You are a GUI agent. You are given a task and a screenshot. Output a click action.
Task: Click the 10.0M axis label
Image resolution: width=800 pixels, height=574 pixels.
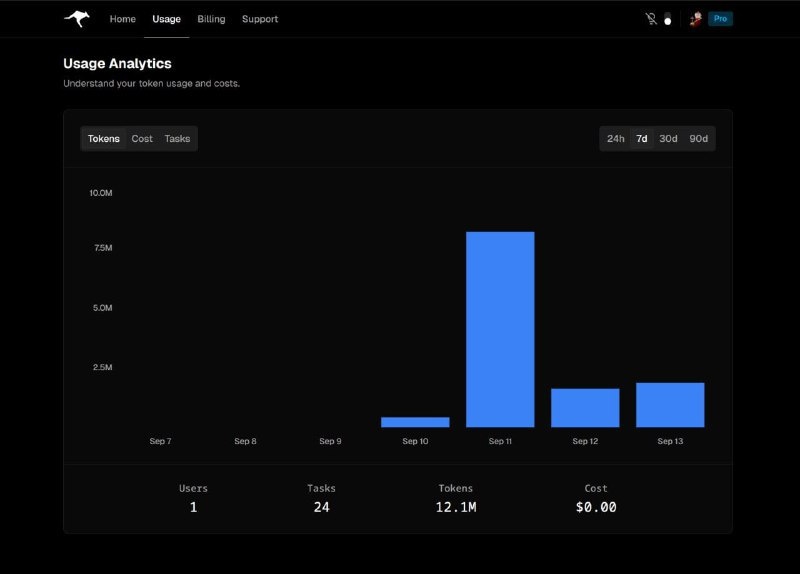(101, 193)
